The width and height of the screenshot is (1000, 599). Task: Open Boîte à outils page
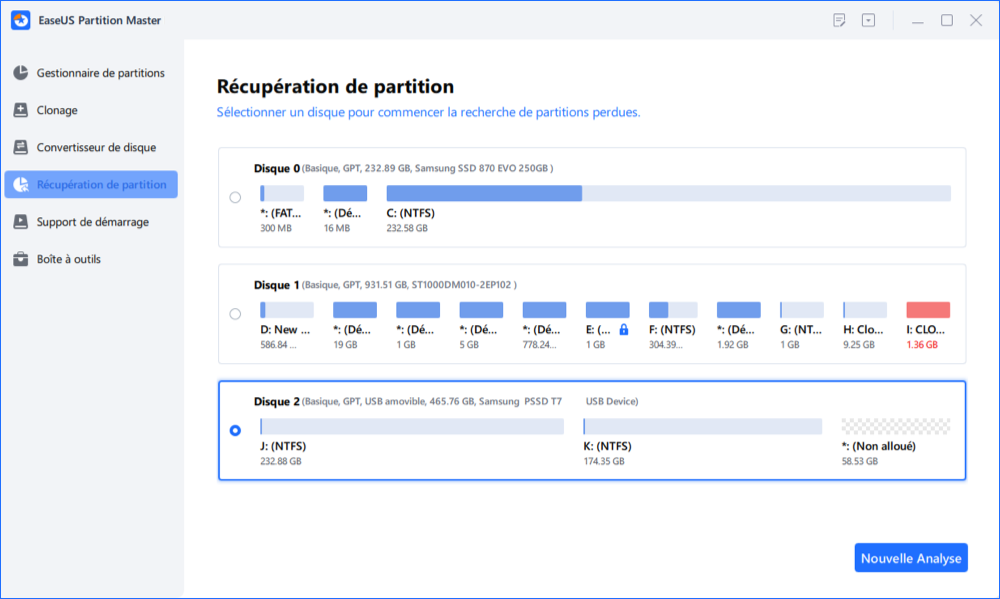[91, 259]
